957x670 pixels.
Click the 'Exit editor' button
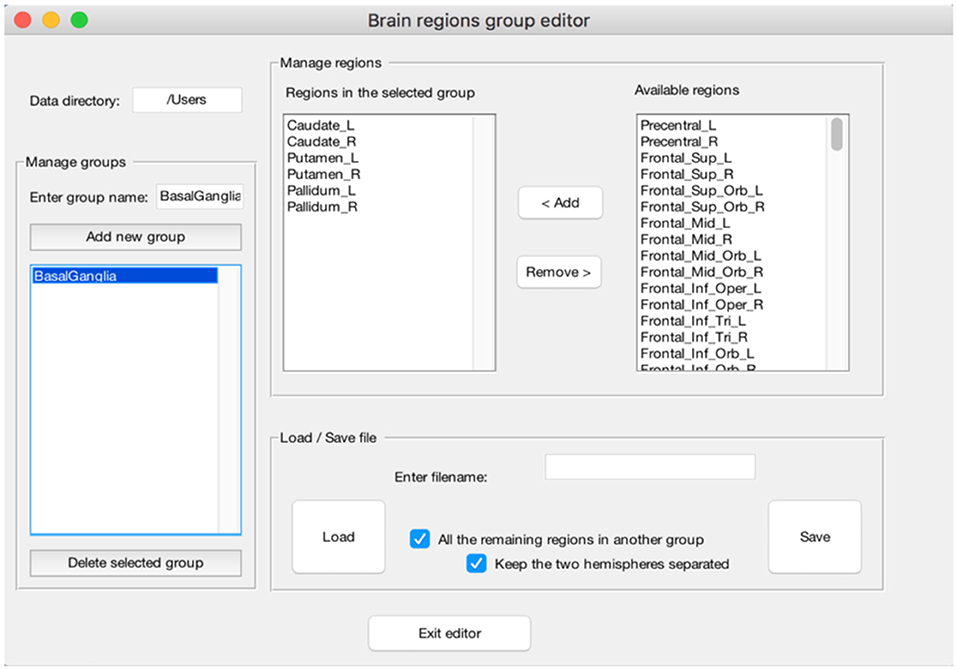point(450,633)
